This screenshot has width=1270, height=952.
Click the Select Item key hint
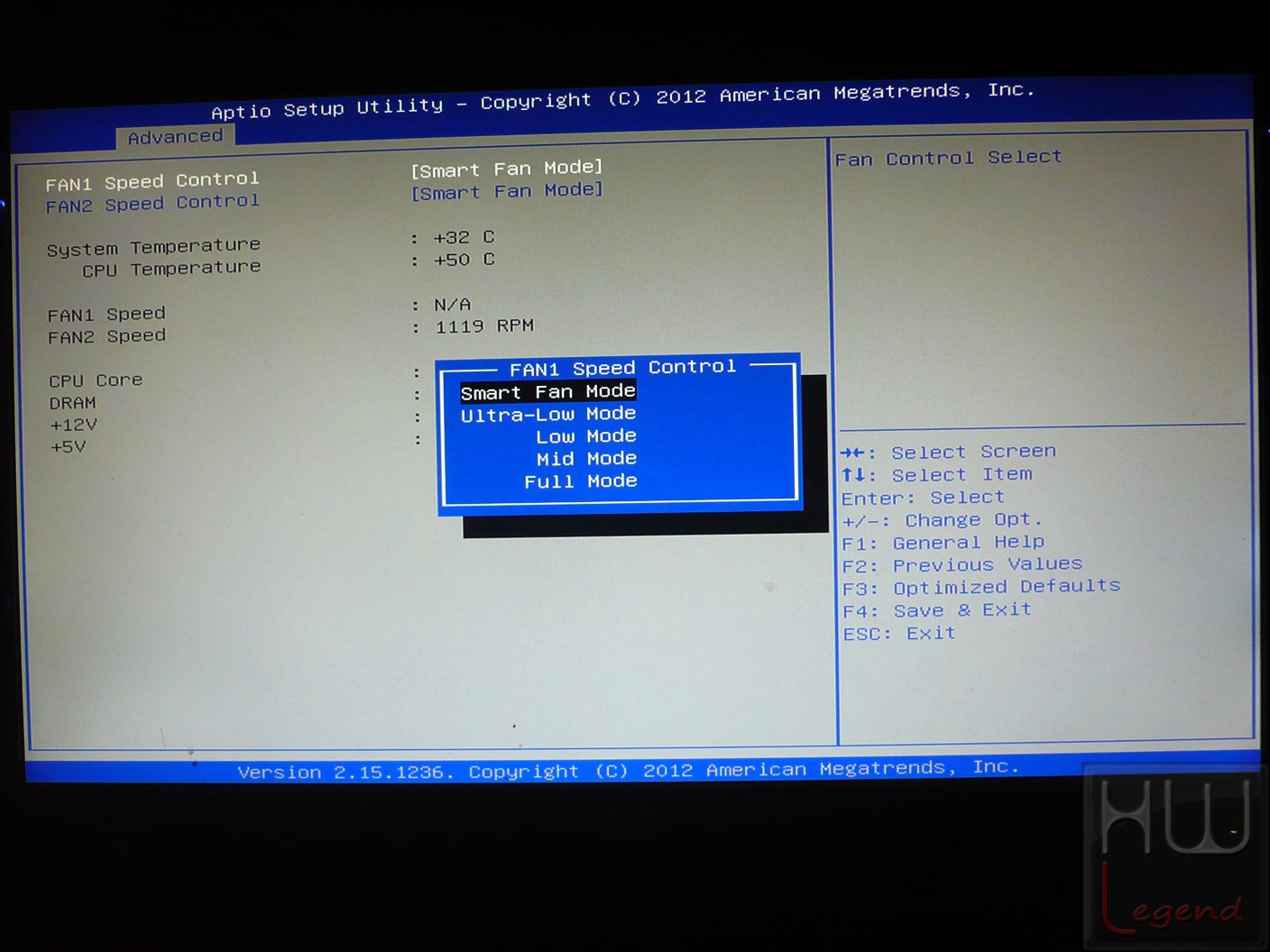[937, 474]
